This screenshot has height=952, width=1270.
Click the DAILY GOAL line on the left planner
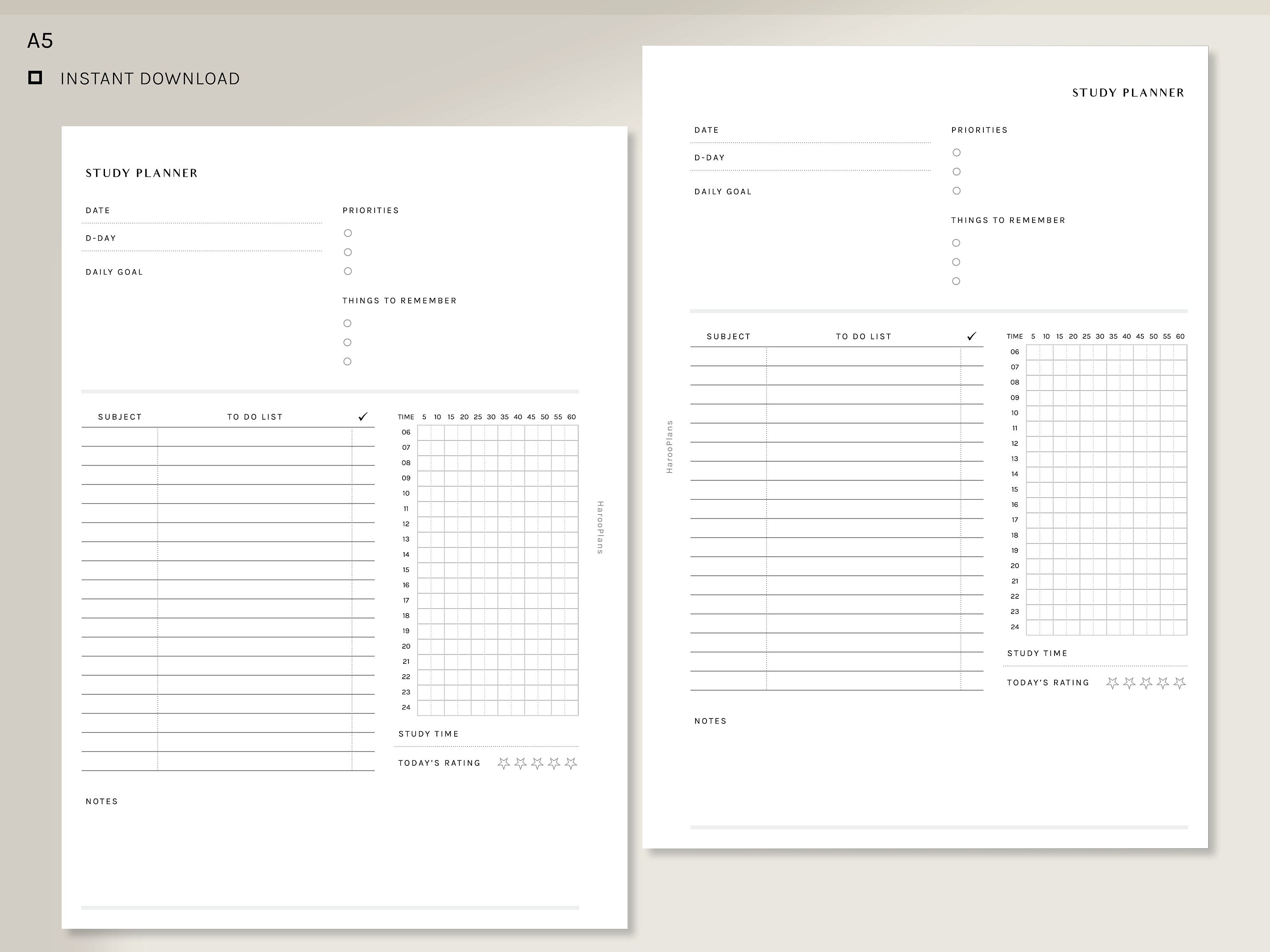(115, 272)
